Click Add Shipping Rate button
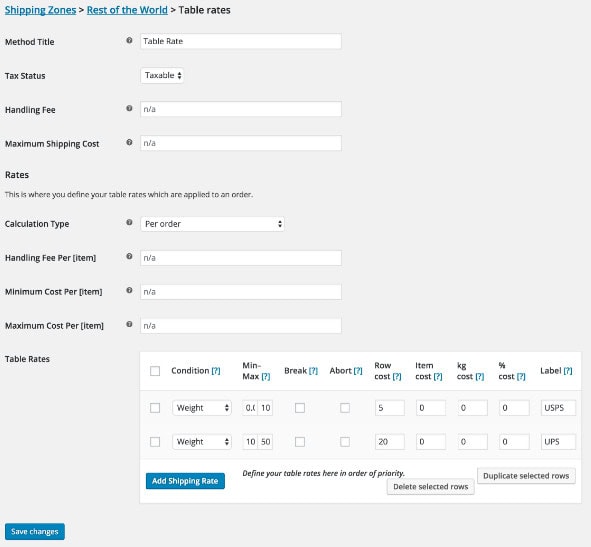The width and height of the screenshot is (591, 547). point(185,481)
